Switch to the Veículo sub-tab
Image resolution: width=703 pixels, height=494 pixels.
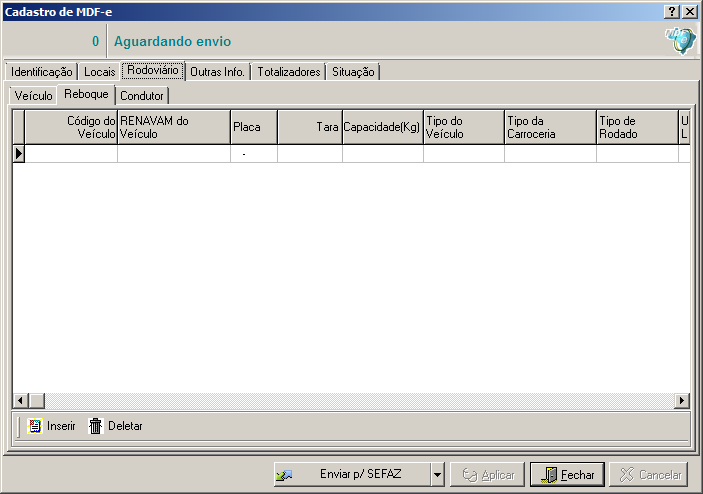tap(34, 96)
